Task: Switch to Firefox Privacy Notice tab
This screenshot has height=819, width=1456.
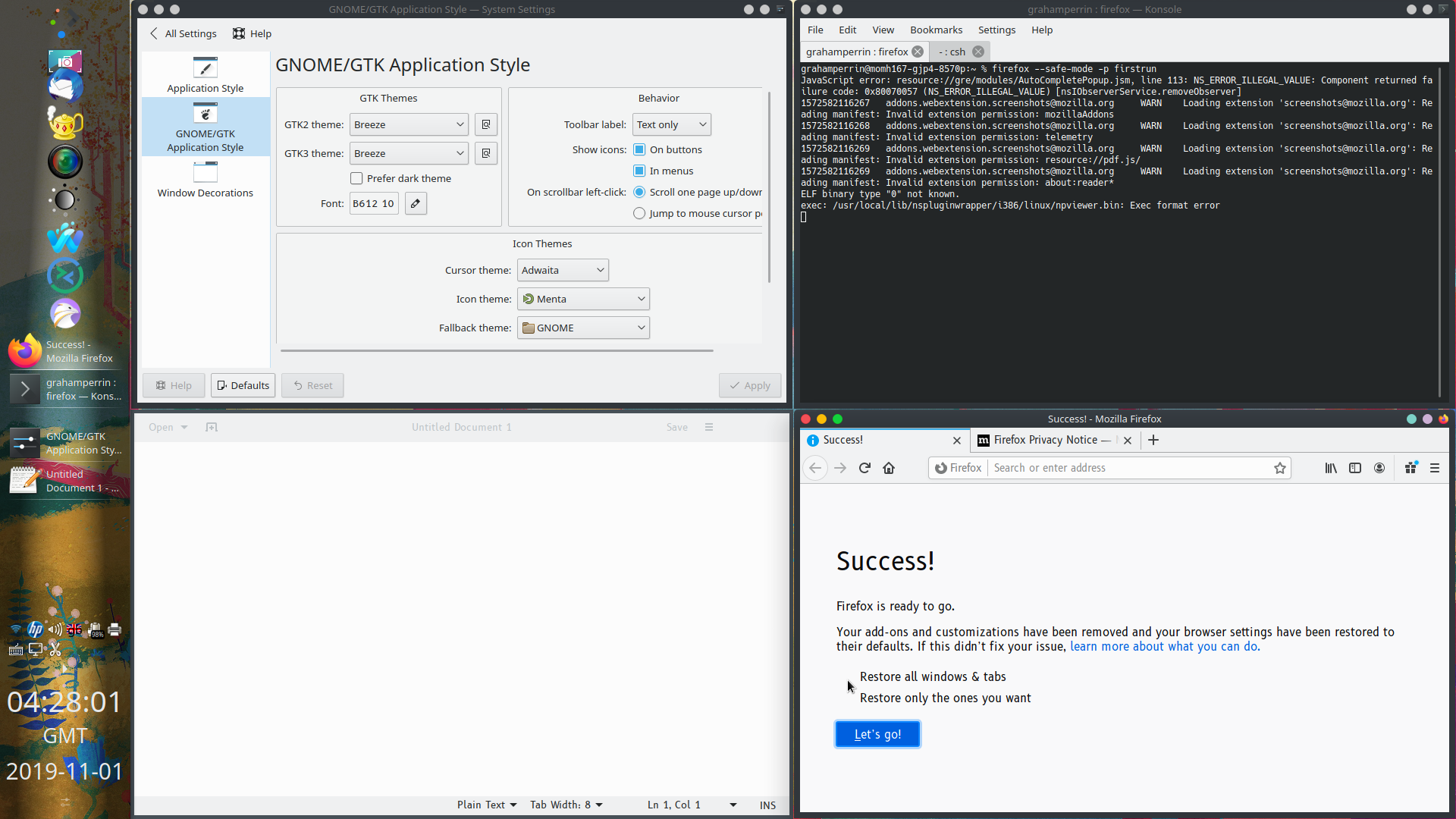Action: (x=1045, y=440)
